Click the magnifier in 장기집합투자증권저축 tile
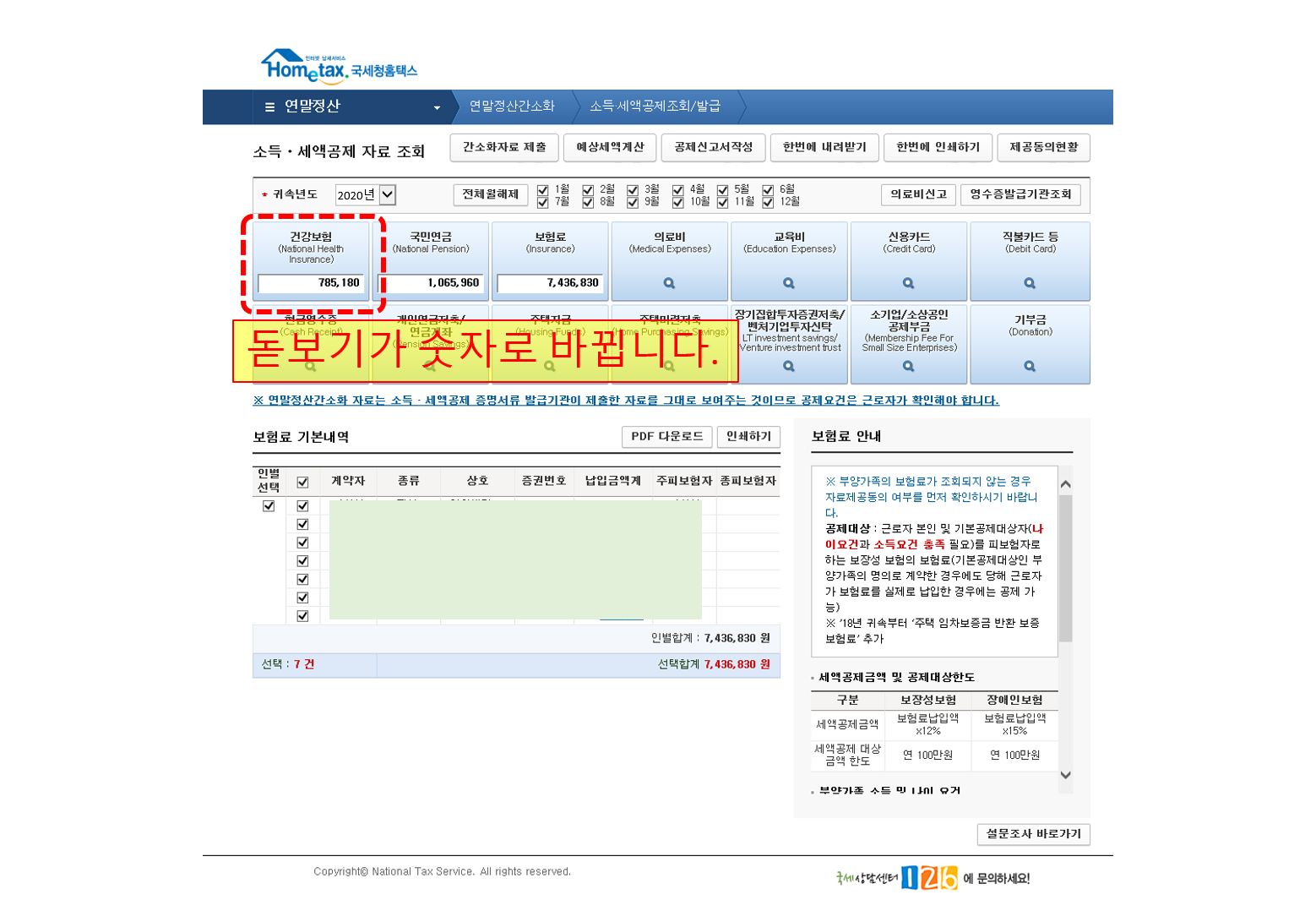Screen dimensions: 1316x911 (x=789, y=366)
